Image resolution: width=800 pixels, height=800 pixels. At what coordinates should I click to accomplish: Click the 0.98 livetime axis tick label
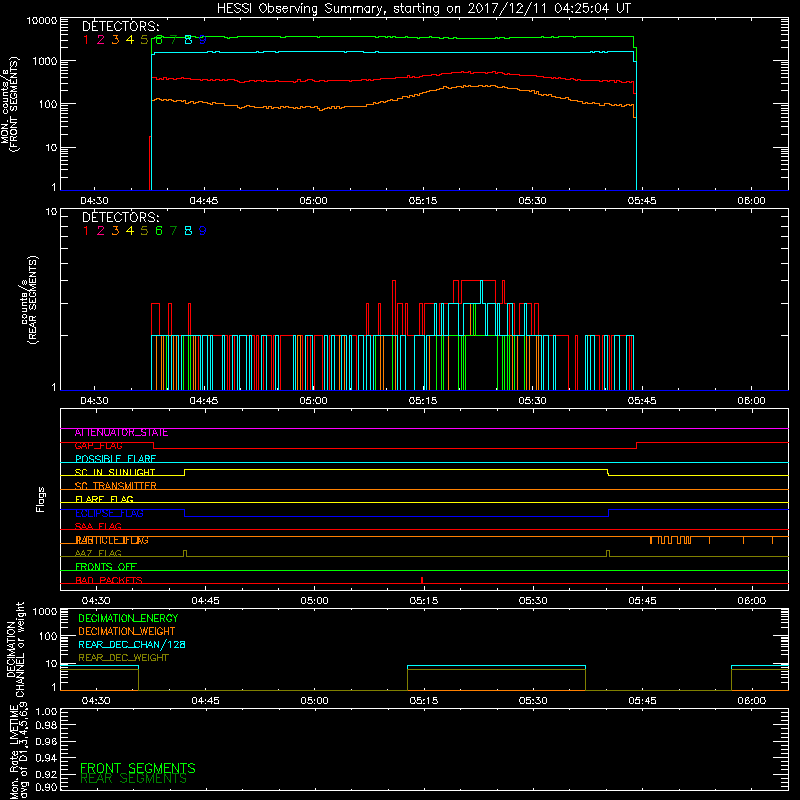pos(46,726)
